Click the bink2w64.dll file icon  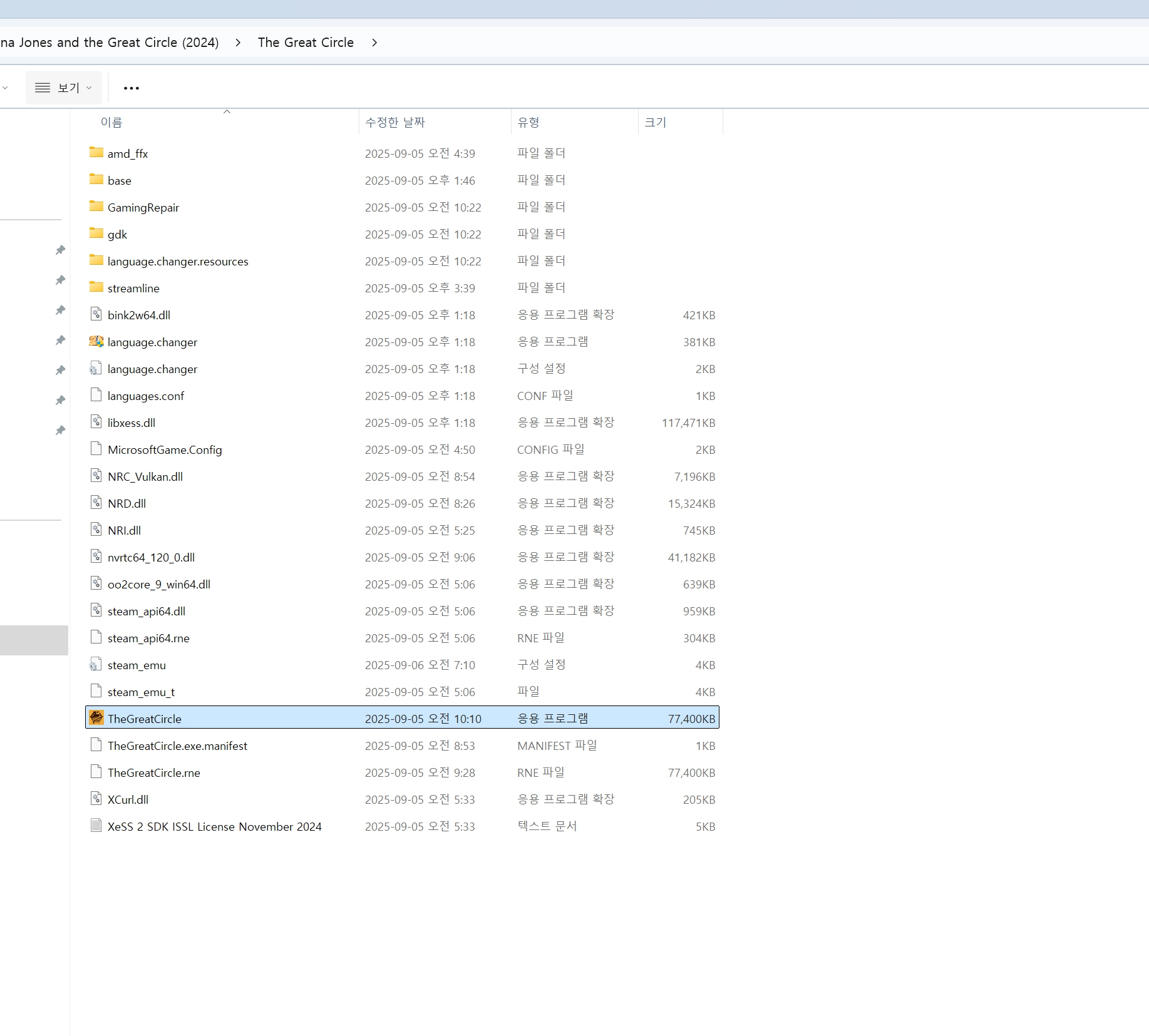96,314
